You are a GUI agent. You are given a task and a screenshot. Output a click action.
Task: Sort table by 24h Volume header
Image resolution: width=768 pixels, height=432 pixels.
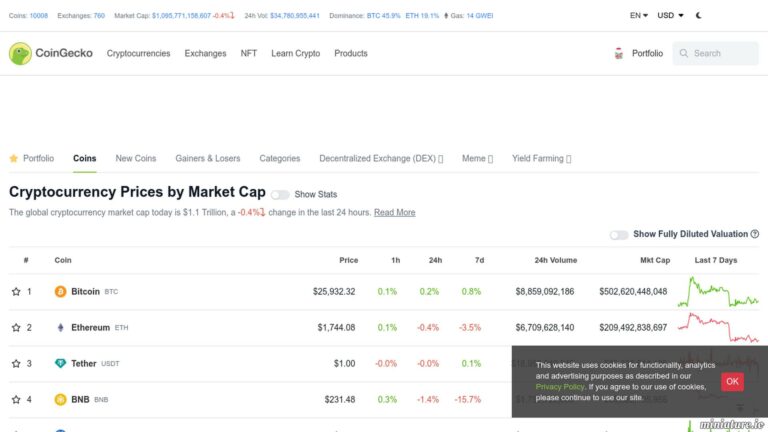pos(555,260)
